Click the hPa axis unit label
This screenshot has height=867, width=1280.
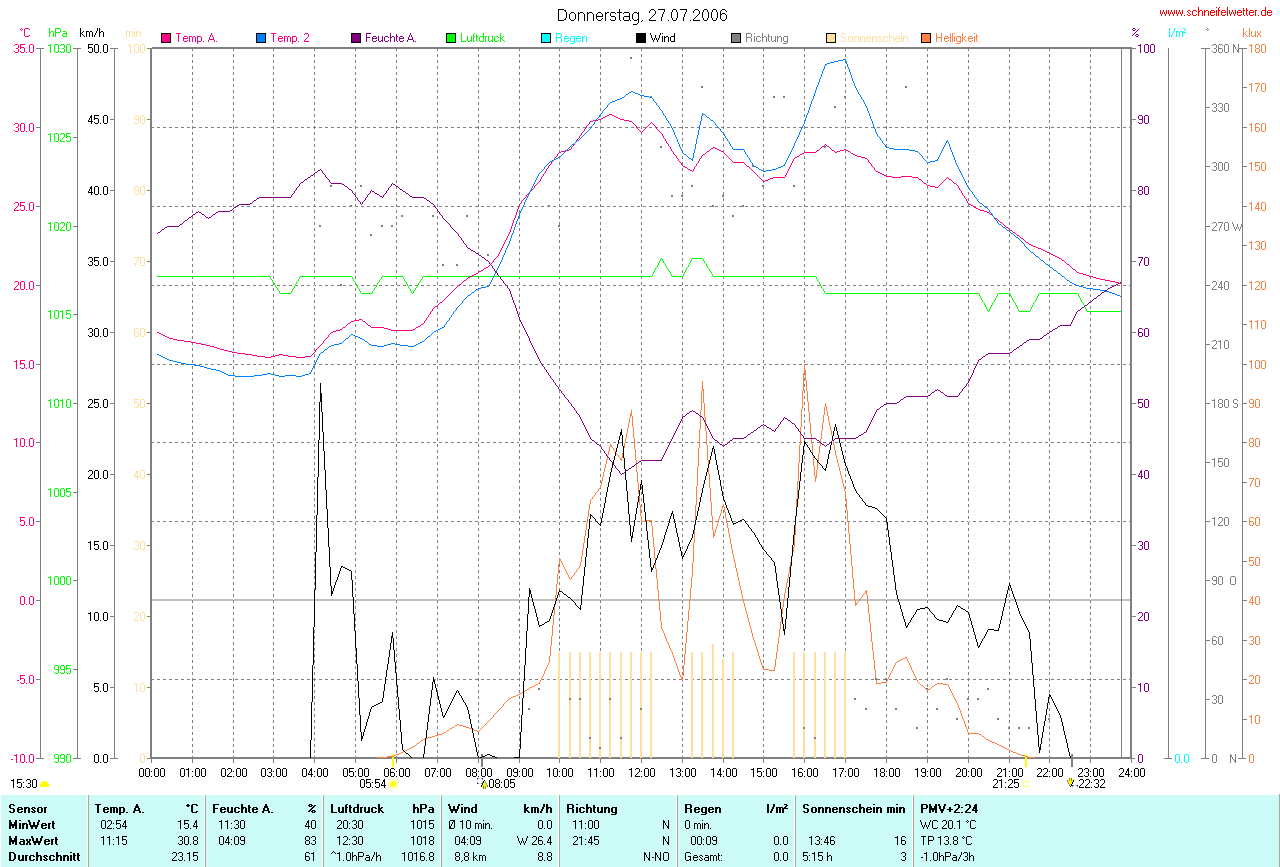click(x=59, y=33)
